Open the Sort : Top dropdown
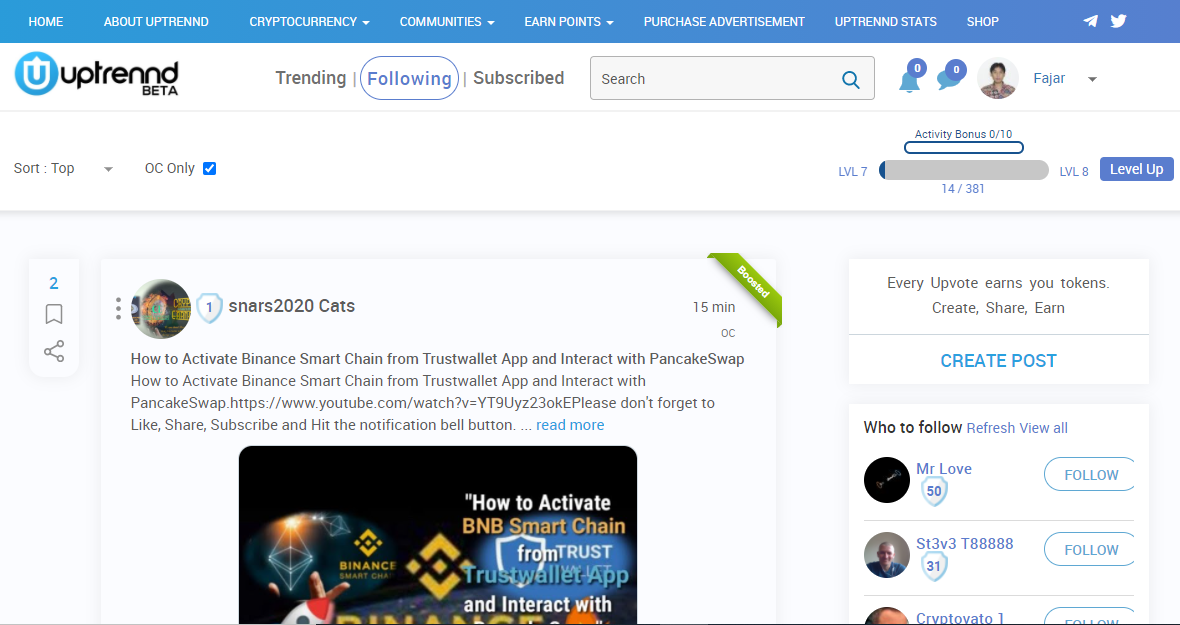Image resolution: width=1180 pixels, height=625 pixels. tap(63, 168)
